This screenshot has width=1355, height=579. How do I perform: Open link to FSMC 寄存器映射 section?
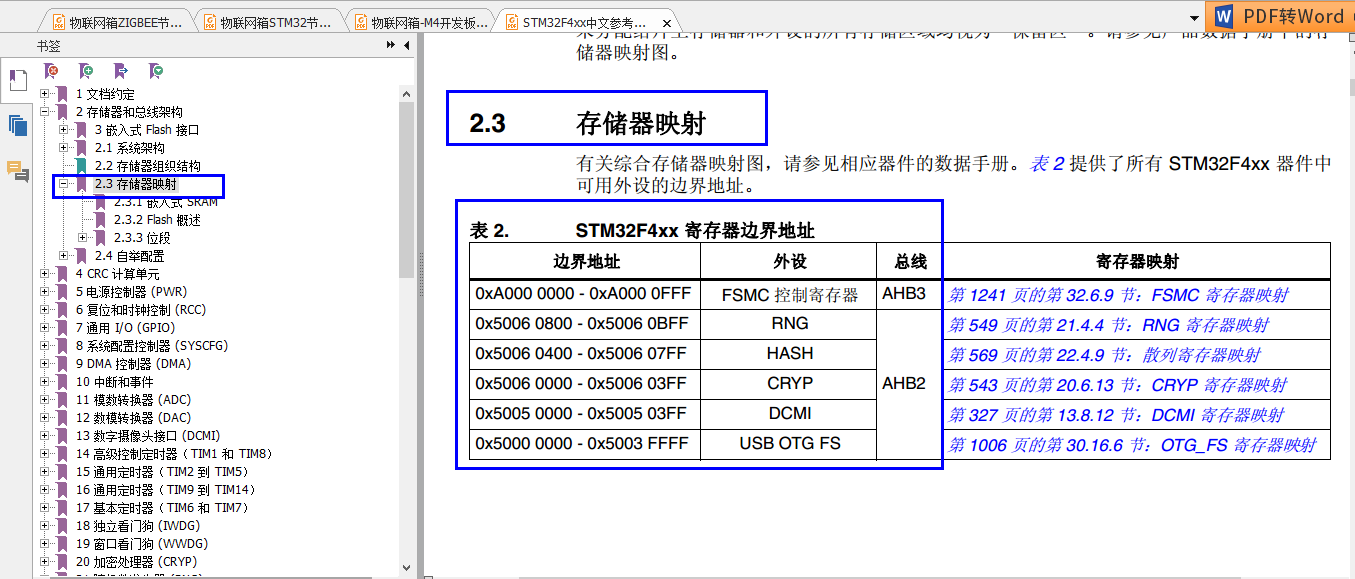click(x=1118, y=295)
